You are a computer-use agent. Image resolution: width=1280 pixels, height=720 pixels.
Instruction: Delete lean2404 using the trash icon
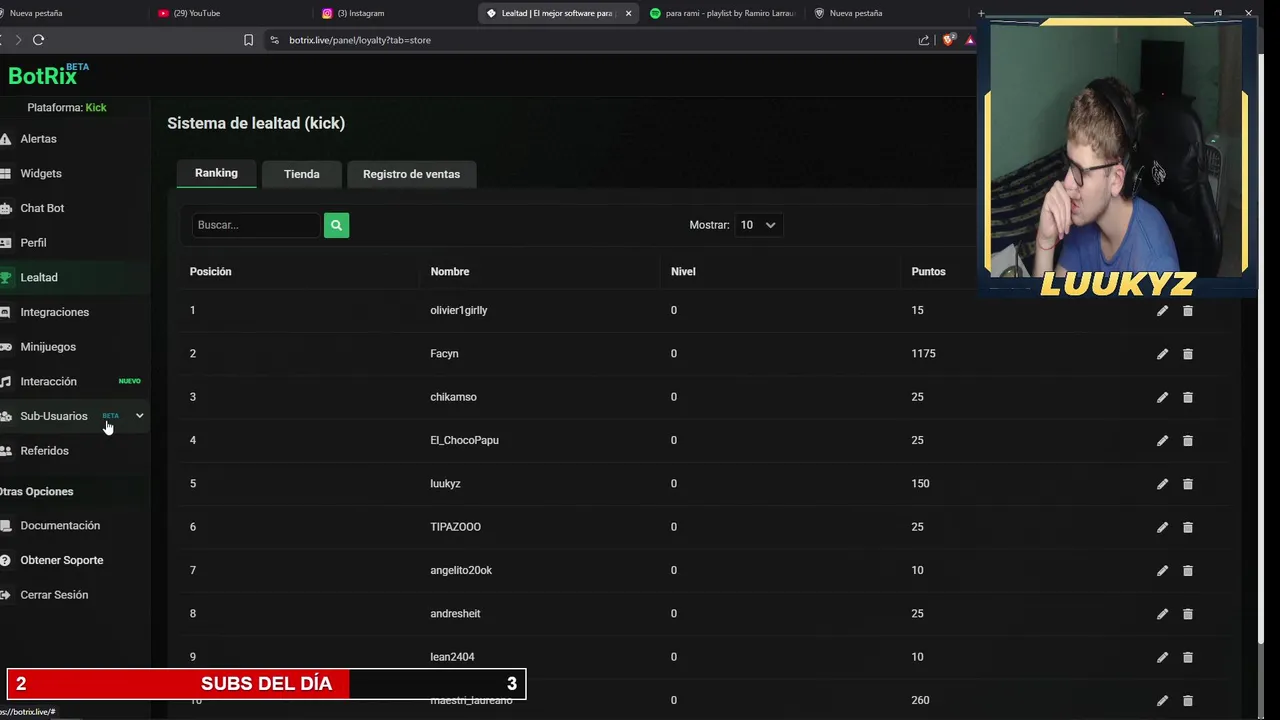click(1188, 657)
